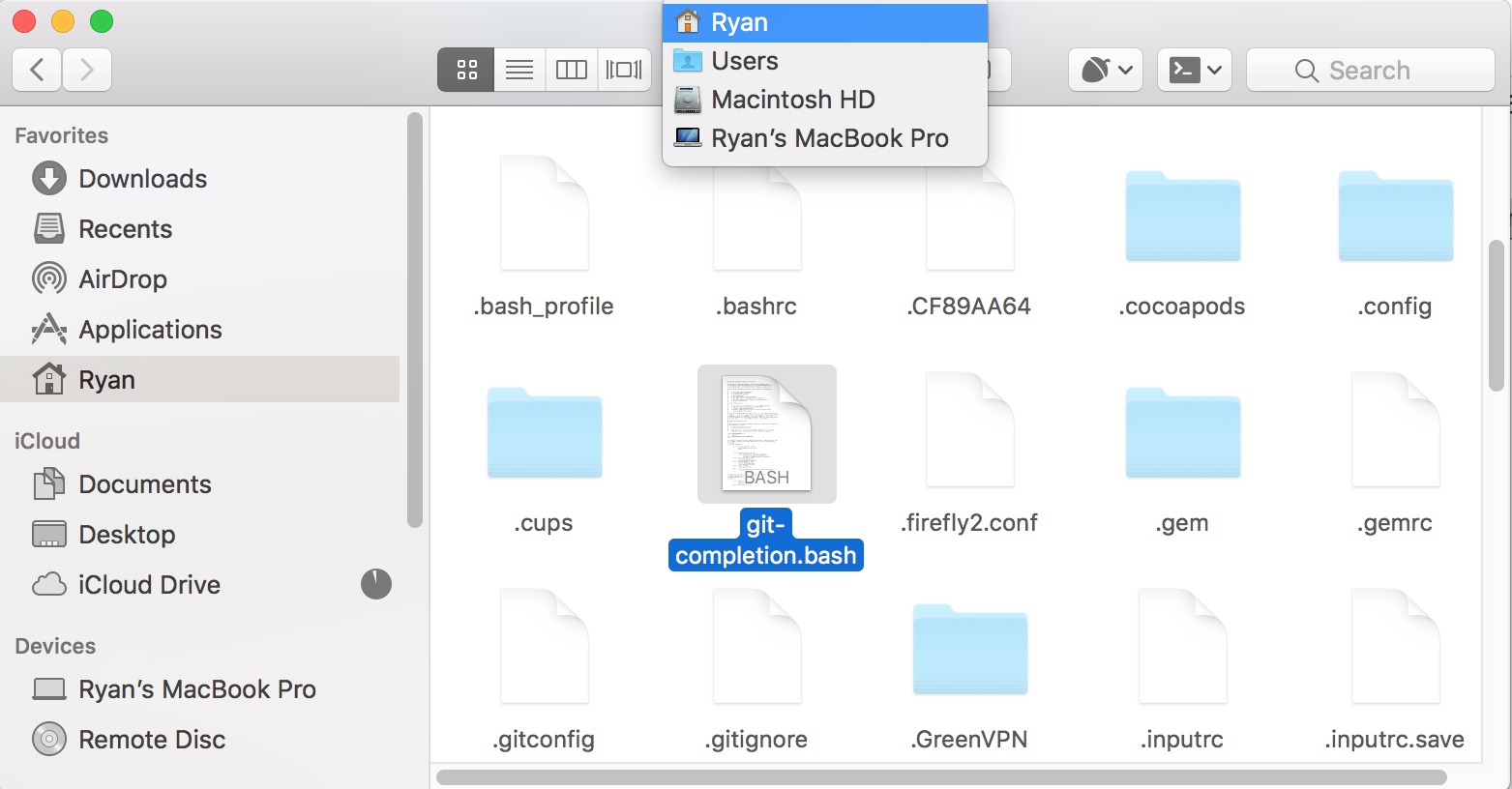Image resolution: width=1512 pixels, height=789 pixels.
Task: Click the vertical scrollbar in file area
Action: tap(1497, 315)
